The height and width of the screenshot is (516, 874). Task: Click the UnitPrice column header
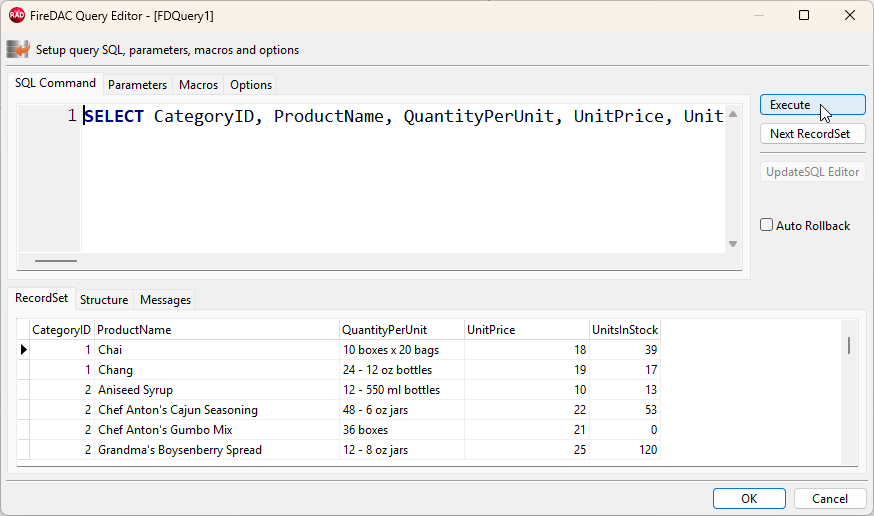527,330
